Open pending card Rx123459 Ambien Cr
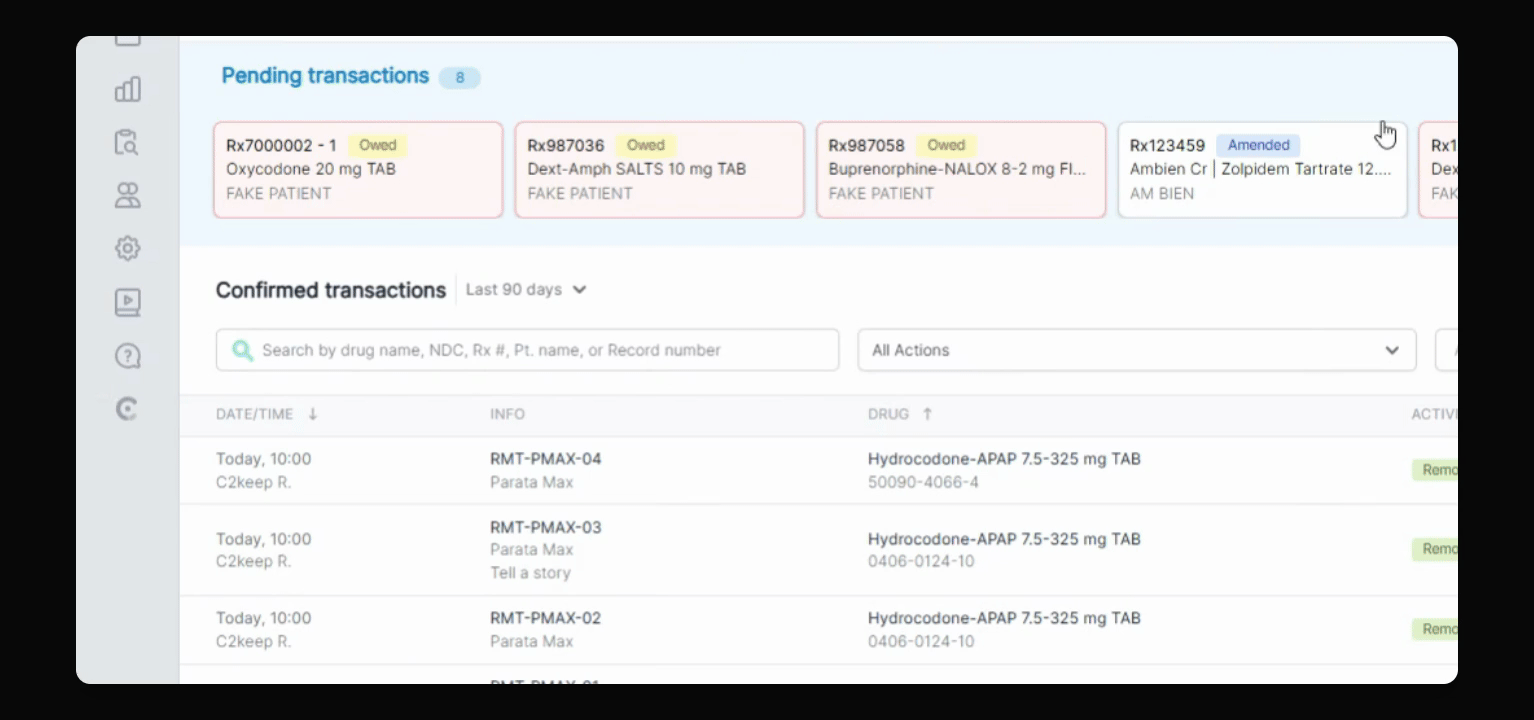Image resolution: width=1534 pixels, height=720 pixels. tap(1262, 170)
